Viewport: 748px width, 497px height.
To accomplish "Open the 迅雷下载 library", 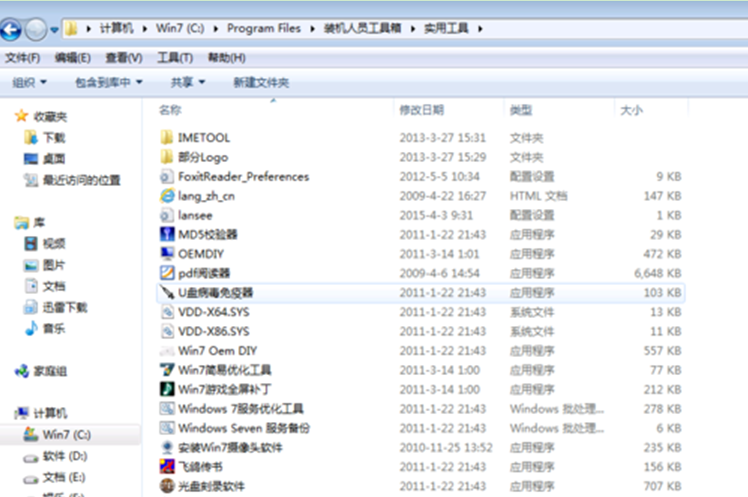I will click(65, 308).
